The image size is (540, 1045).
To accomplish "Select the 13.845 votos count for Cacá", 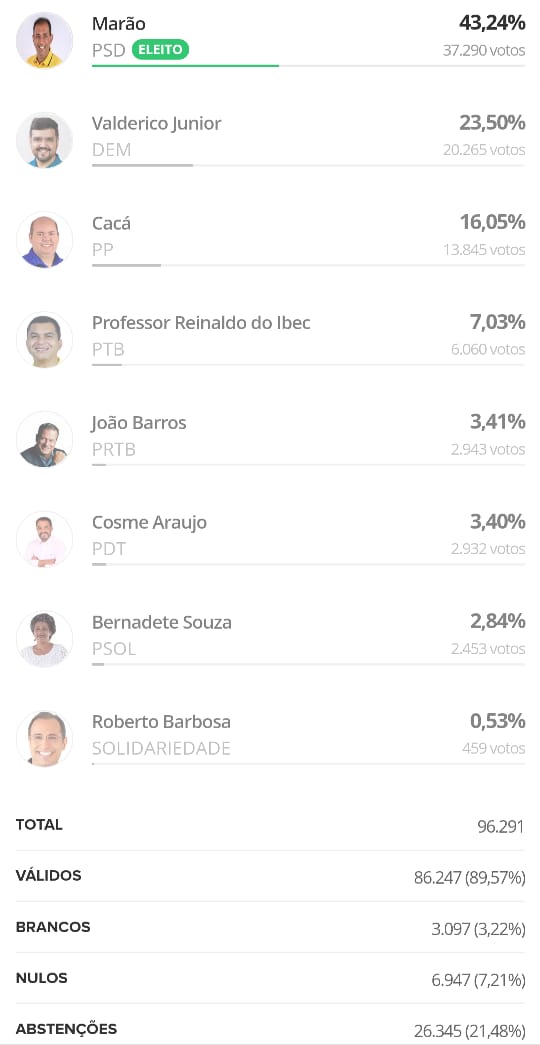I will pyautogui.click(x=485, y=250).
